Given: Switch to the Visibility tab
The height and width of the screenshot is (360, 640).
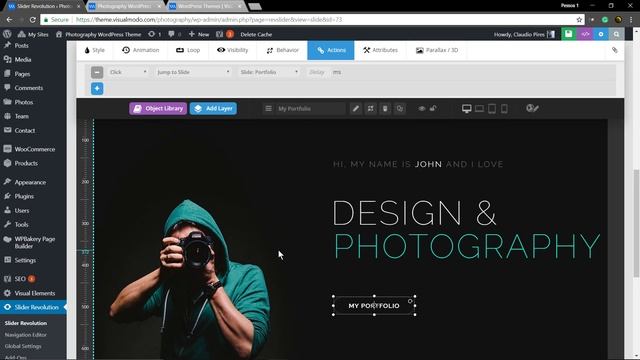Looking at the screenshot, I should (232, 50).
